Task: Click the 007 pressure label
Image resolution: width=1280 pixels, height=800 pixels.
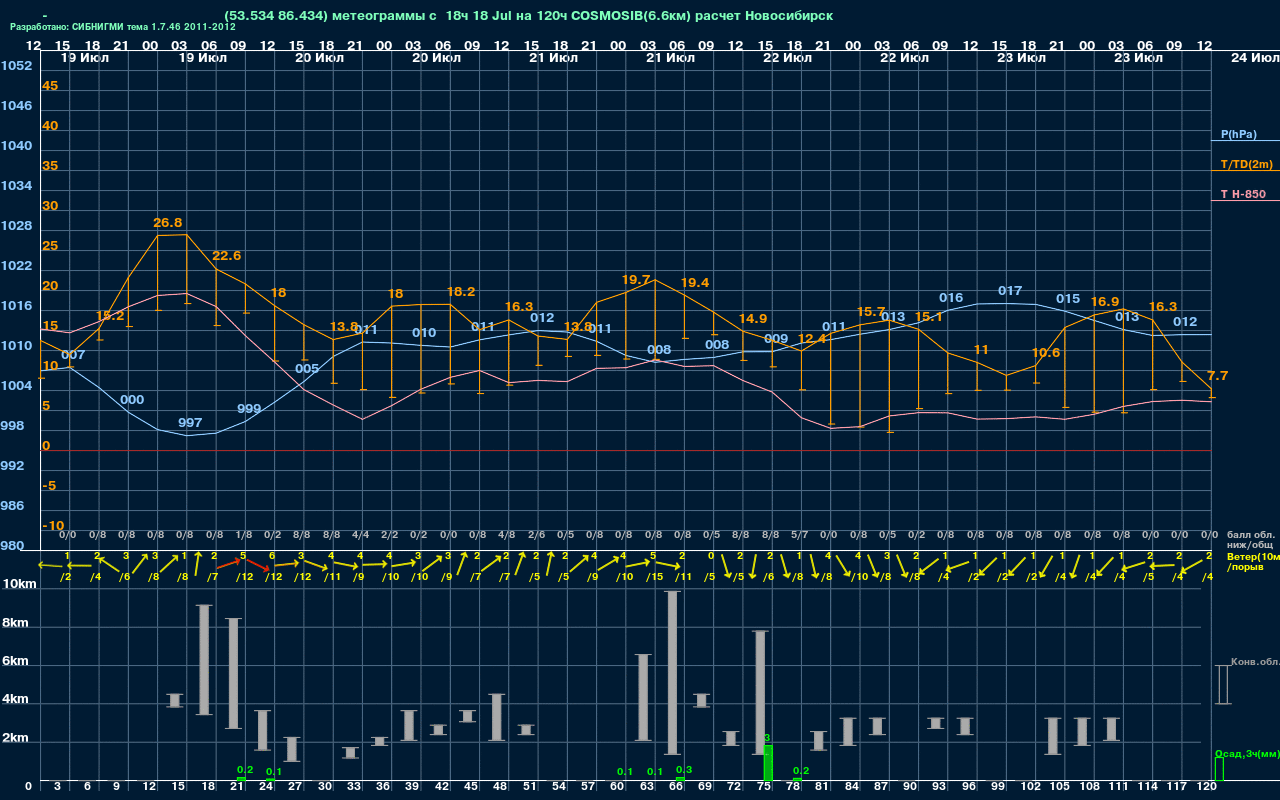Action: tap(73, 355)
